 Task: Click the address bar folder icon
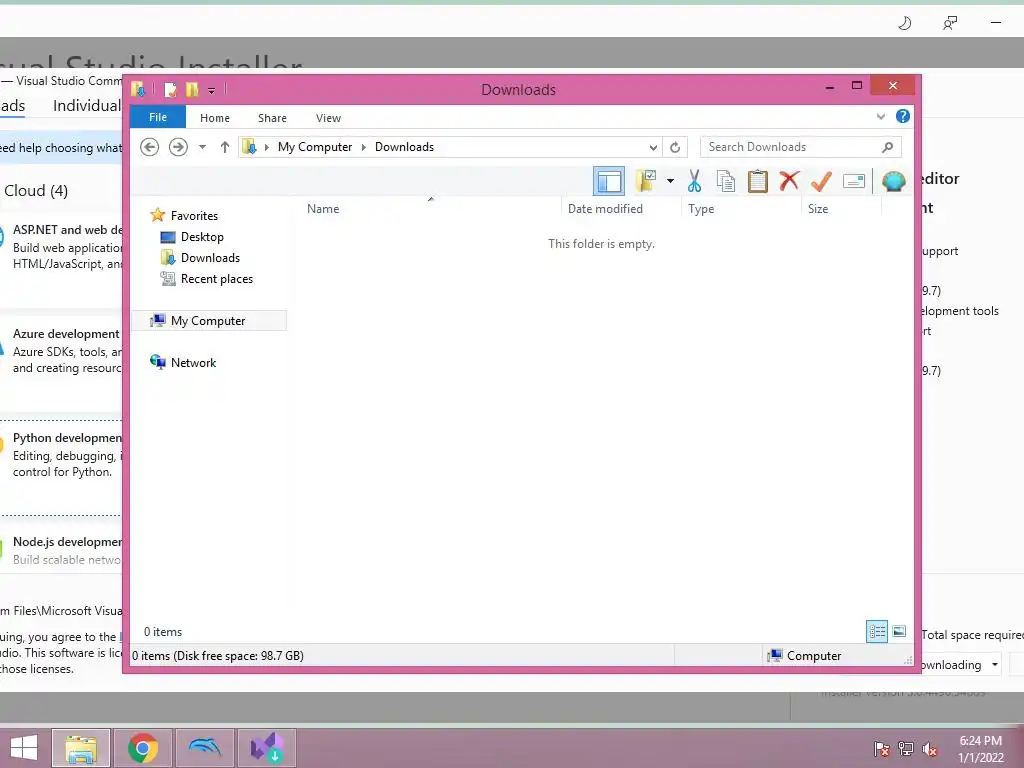point(249,147)
